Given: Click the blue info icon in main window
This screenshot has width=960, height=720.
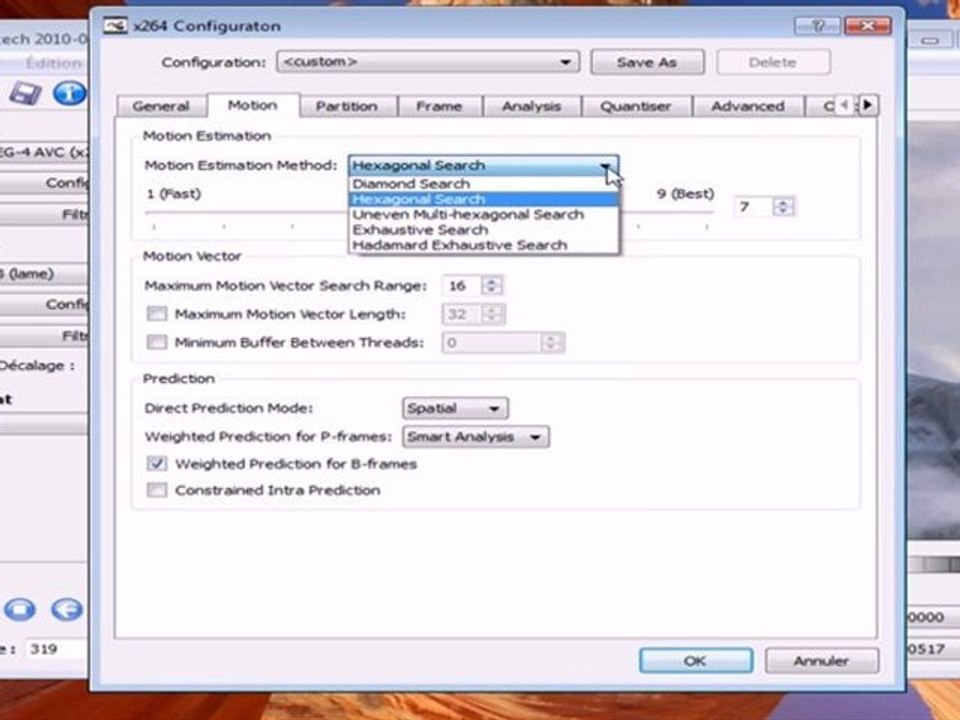Looking at the screenshot, I should (70, 93).
